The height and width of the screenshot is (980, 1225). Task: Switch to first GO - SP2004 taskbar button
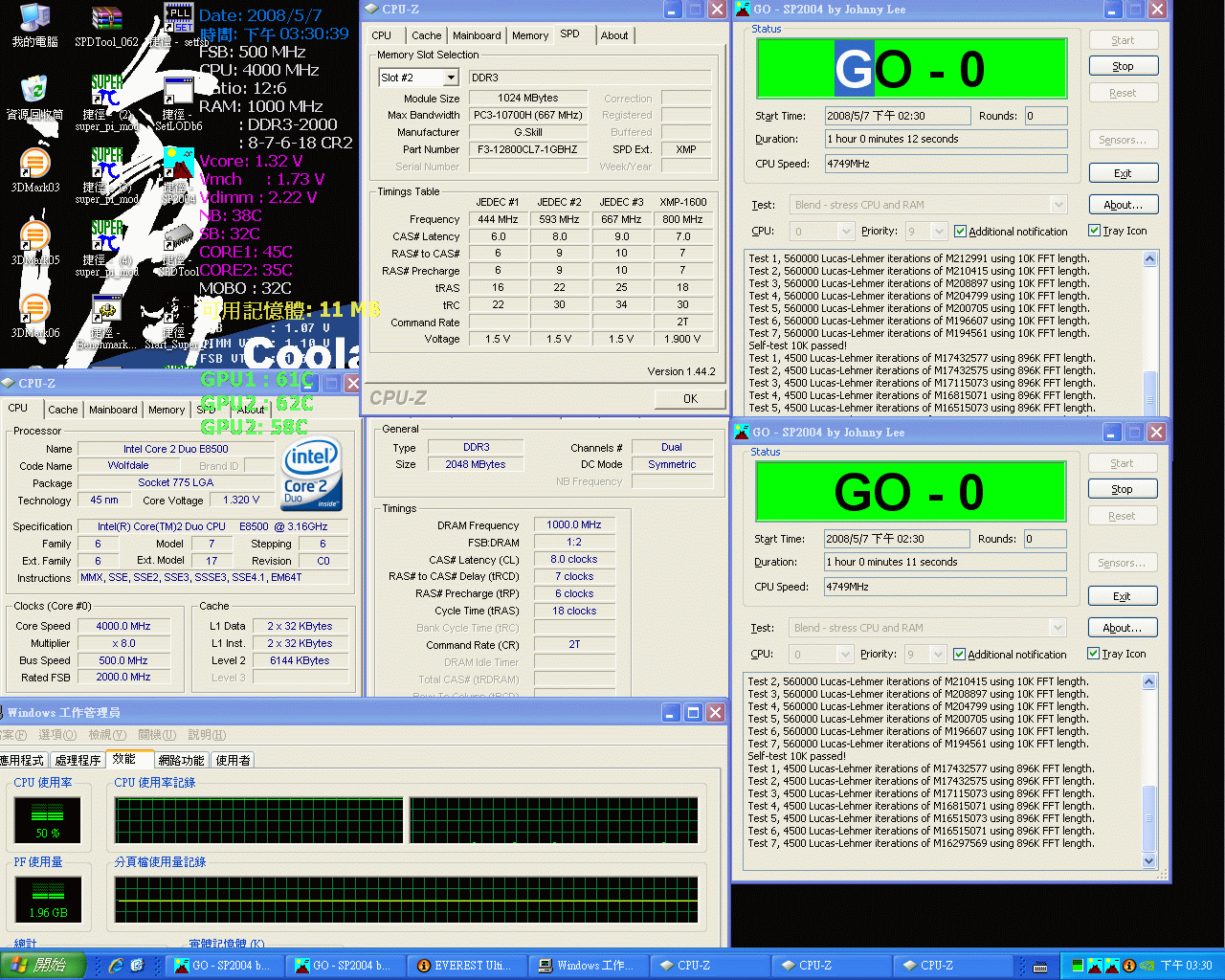[226, 966]
